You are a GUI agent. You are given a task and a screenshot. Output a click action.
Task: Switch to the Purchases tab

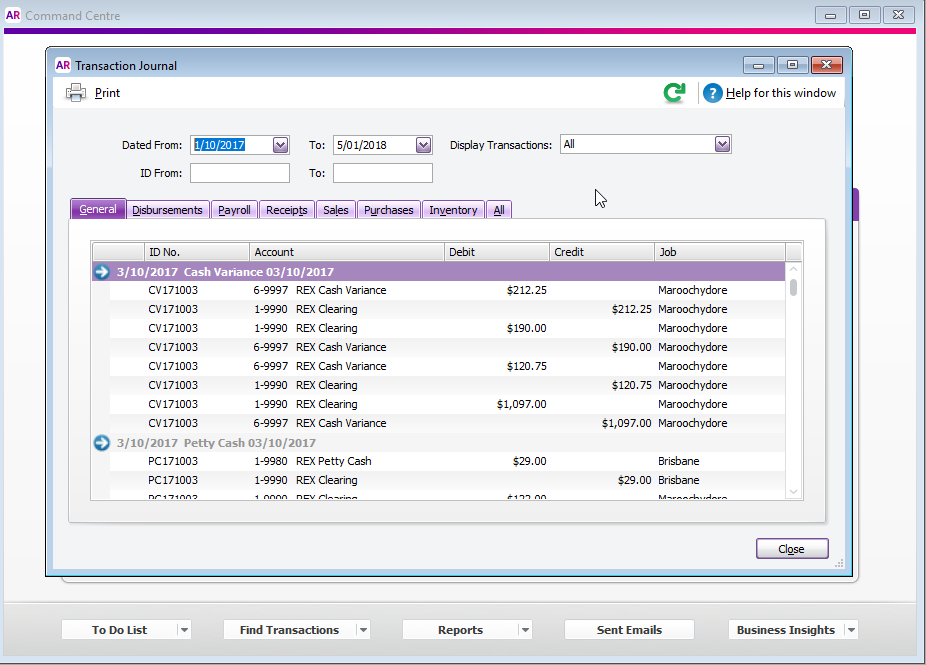coord(389,210)
